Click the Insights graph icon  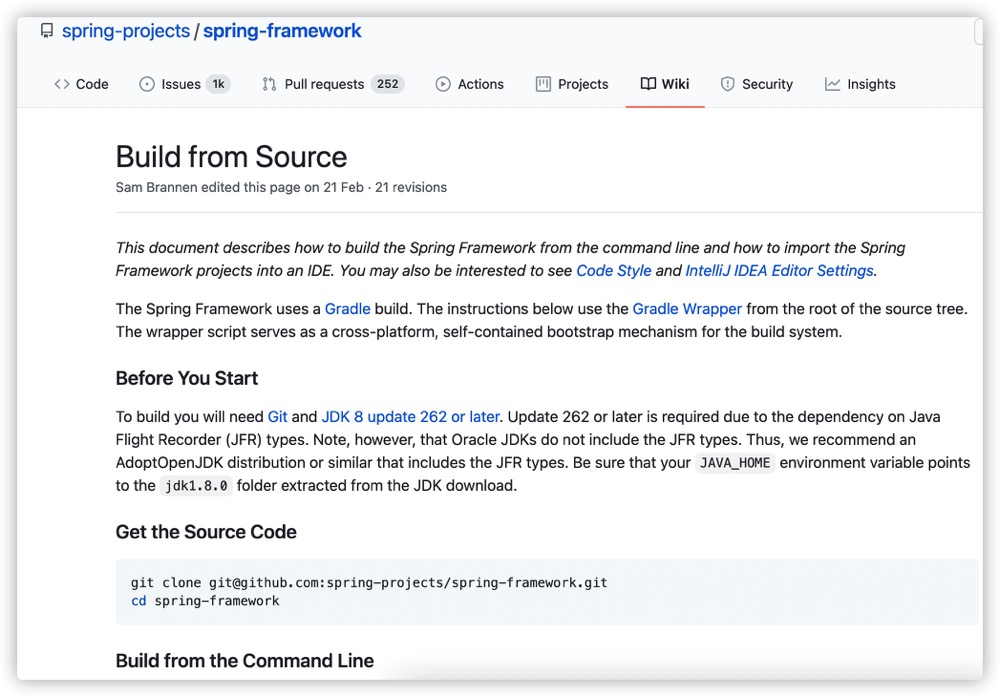[x=832, y=84]
